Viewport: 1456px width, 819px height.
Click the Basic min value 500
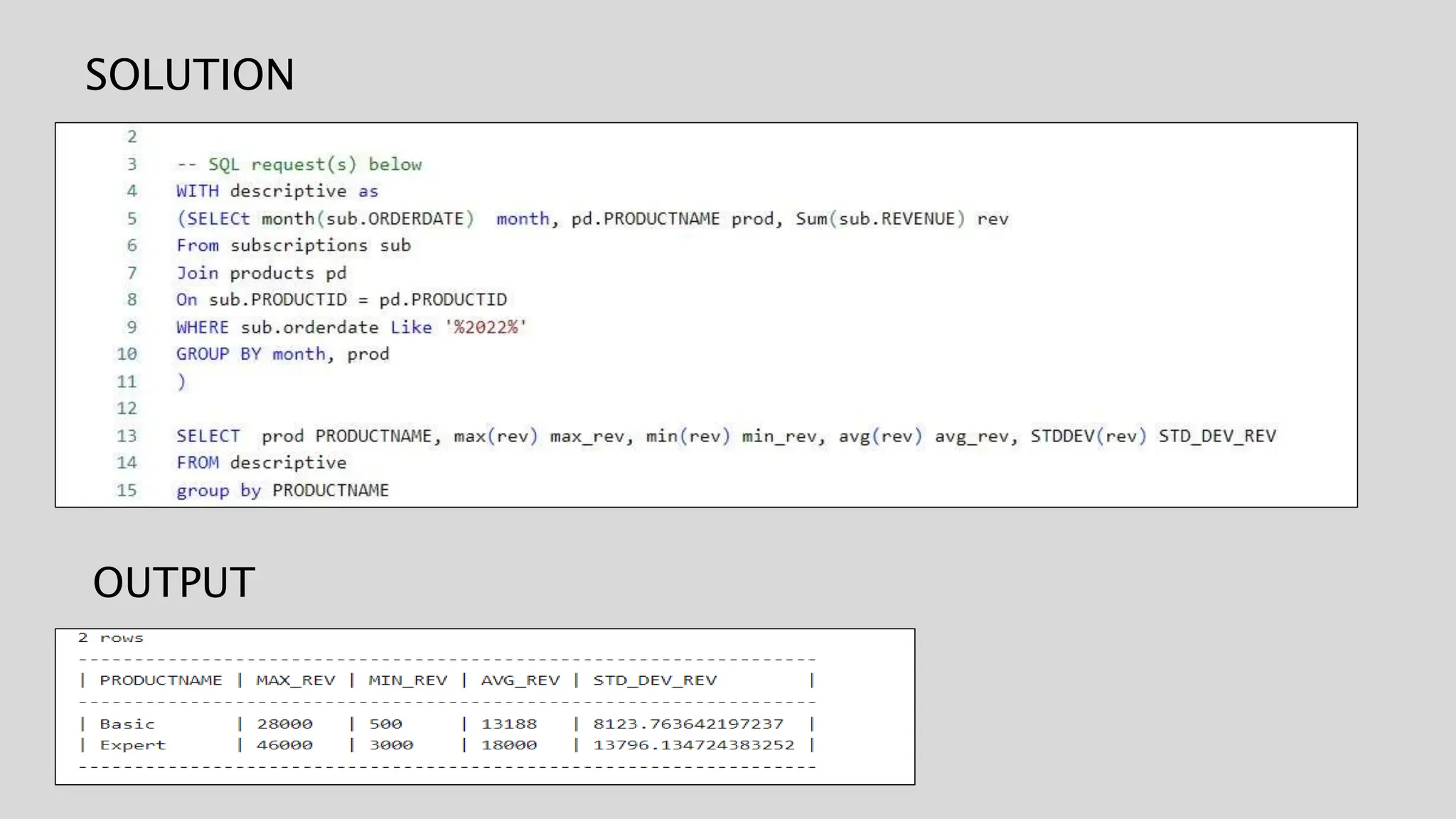click(x=386, y=724)
